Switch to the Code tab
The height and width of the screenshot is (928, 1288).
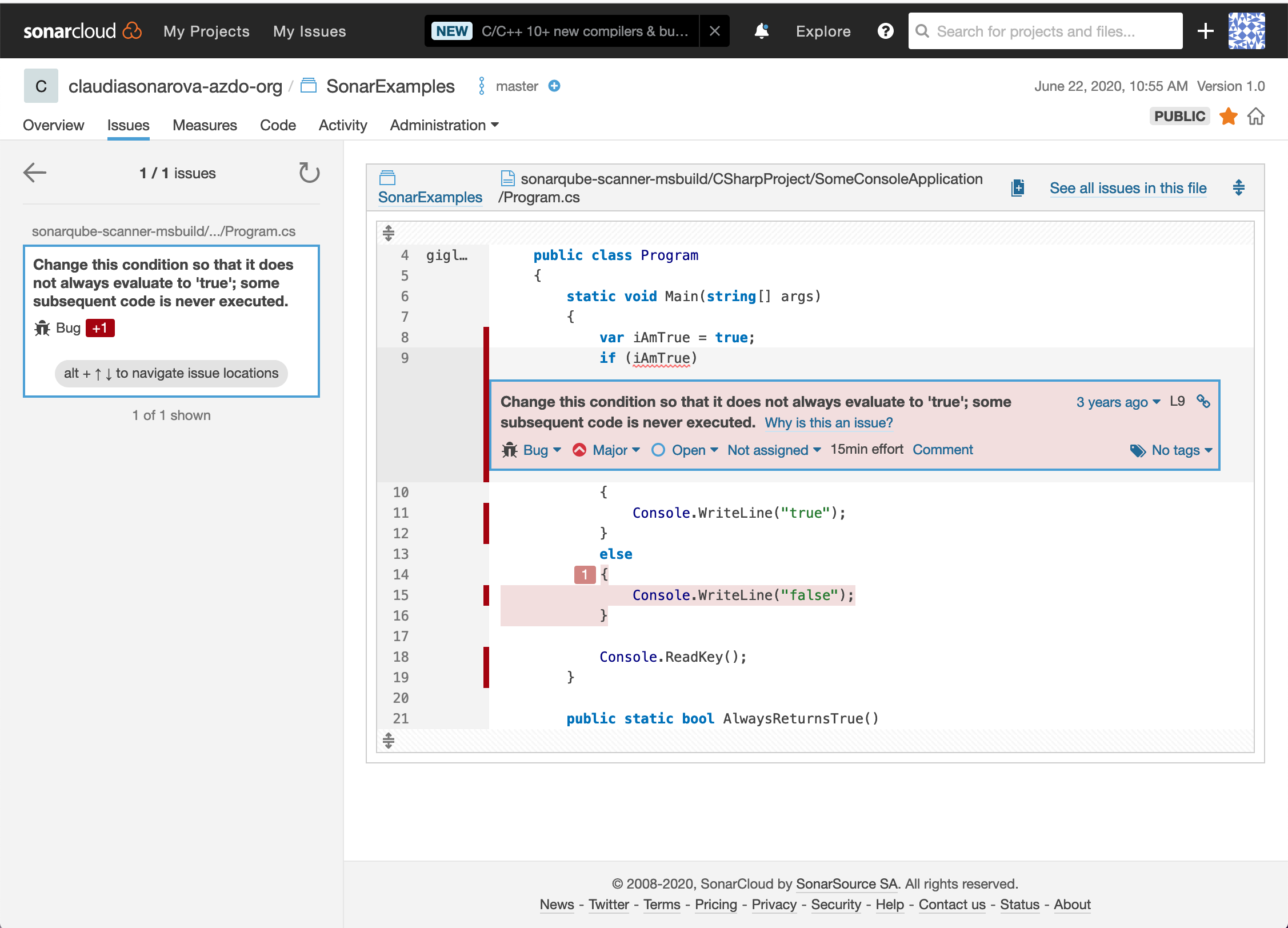278,125
